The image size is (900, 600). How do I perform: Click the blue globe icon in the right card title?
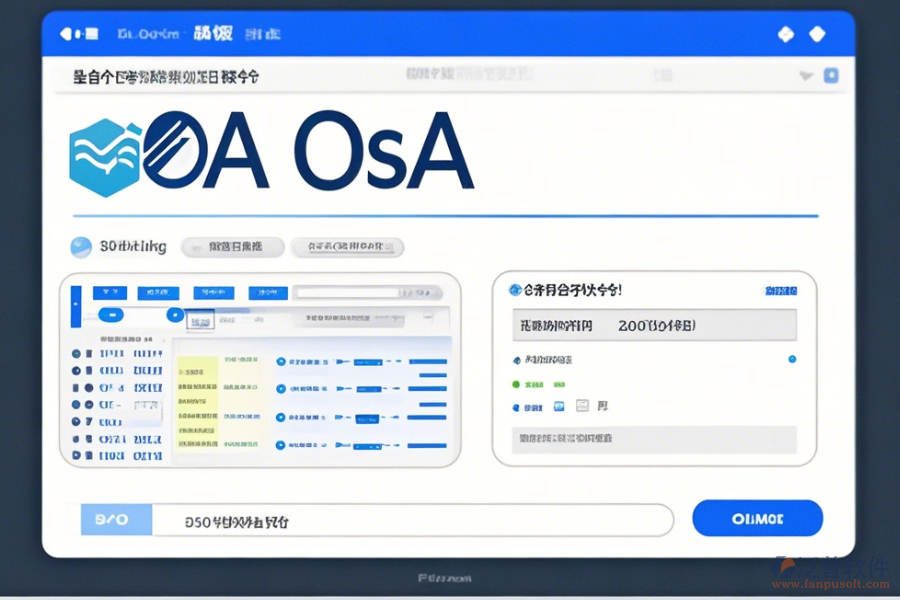coord(515,290)
